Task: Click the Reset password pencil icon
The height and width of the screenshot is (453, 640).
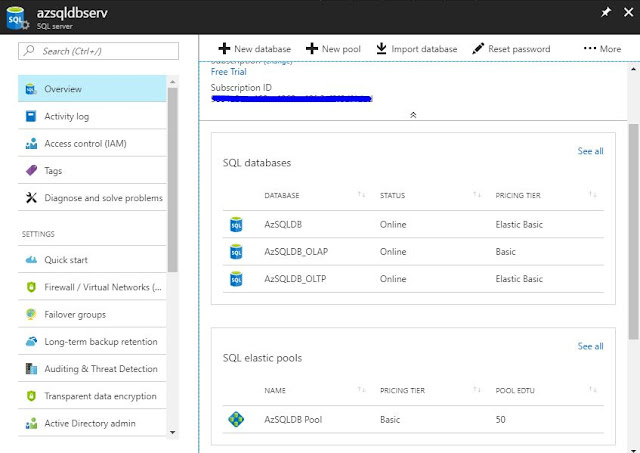Action: point(478,49)
